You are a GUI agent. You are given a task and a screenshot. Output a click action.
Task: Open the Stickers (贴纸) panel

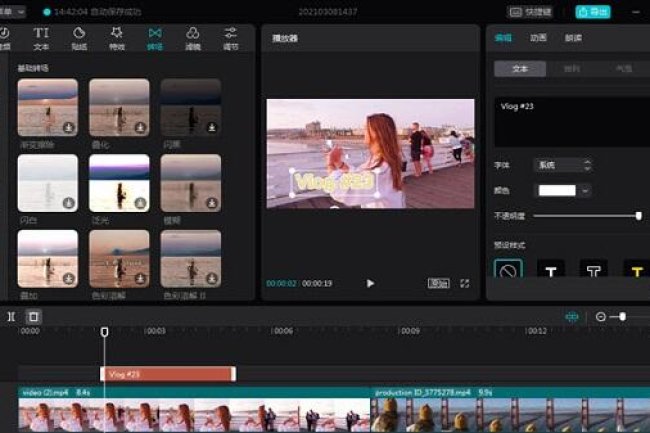(79, 38)
